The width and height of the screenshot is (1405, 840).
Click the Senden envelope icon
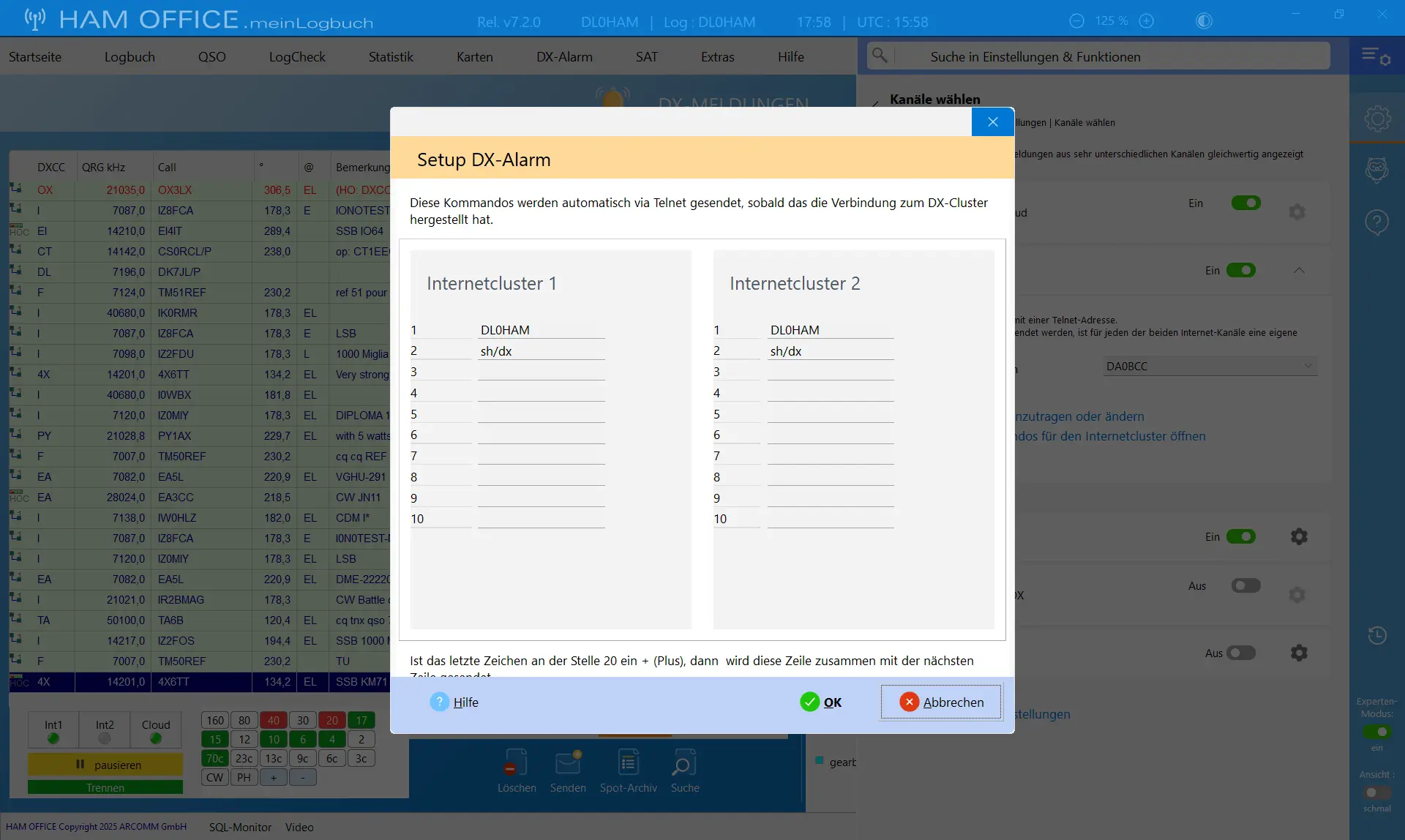click(x=568, y=763)
